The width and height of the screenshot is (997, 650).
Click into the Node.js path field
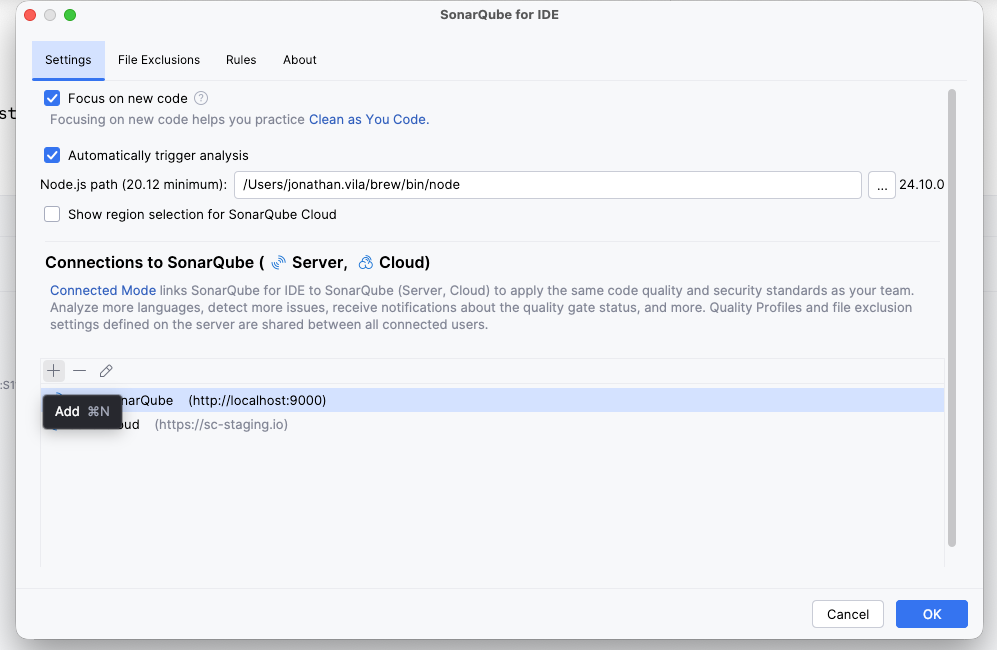(547, 185)
